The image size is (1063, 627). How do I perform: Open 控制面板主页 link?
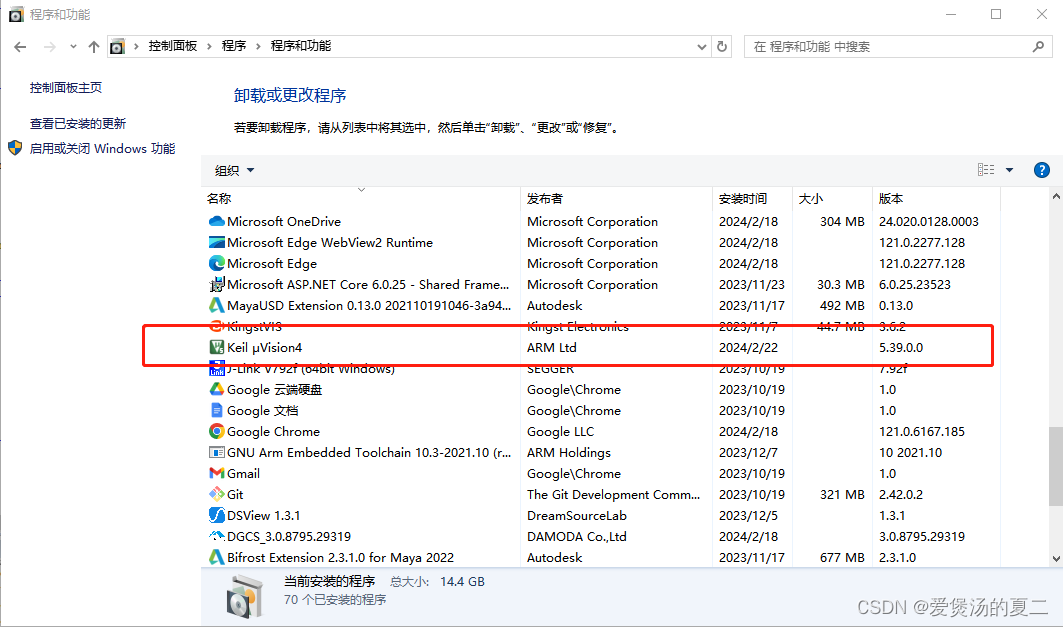point(66,87)
